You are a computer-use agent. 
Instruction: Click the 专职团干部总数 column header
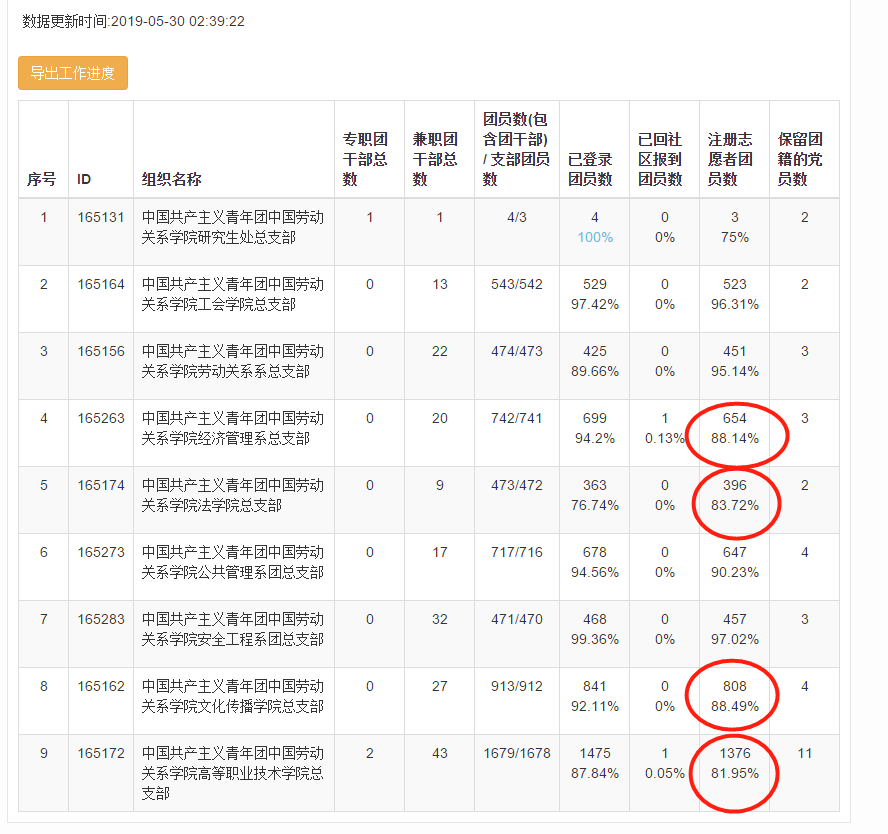point(365,159)
